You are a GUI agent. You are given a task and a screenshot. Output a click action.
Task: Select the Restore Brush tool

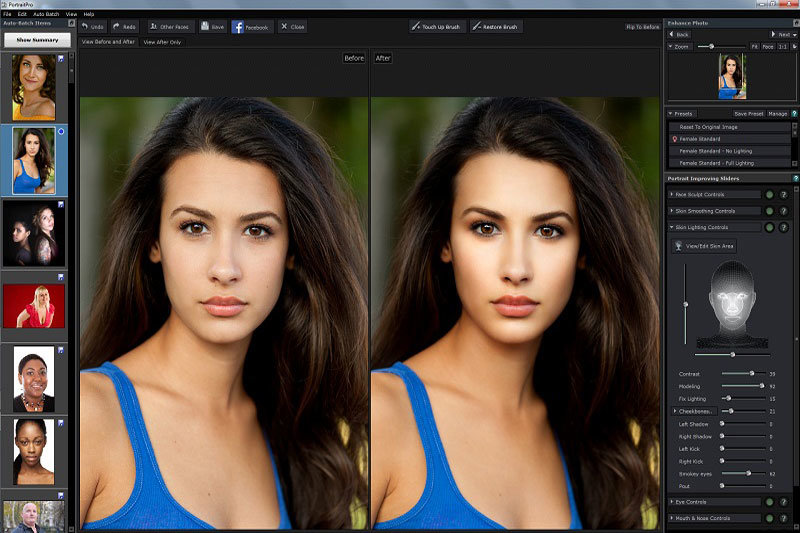[x=496, y=27]
